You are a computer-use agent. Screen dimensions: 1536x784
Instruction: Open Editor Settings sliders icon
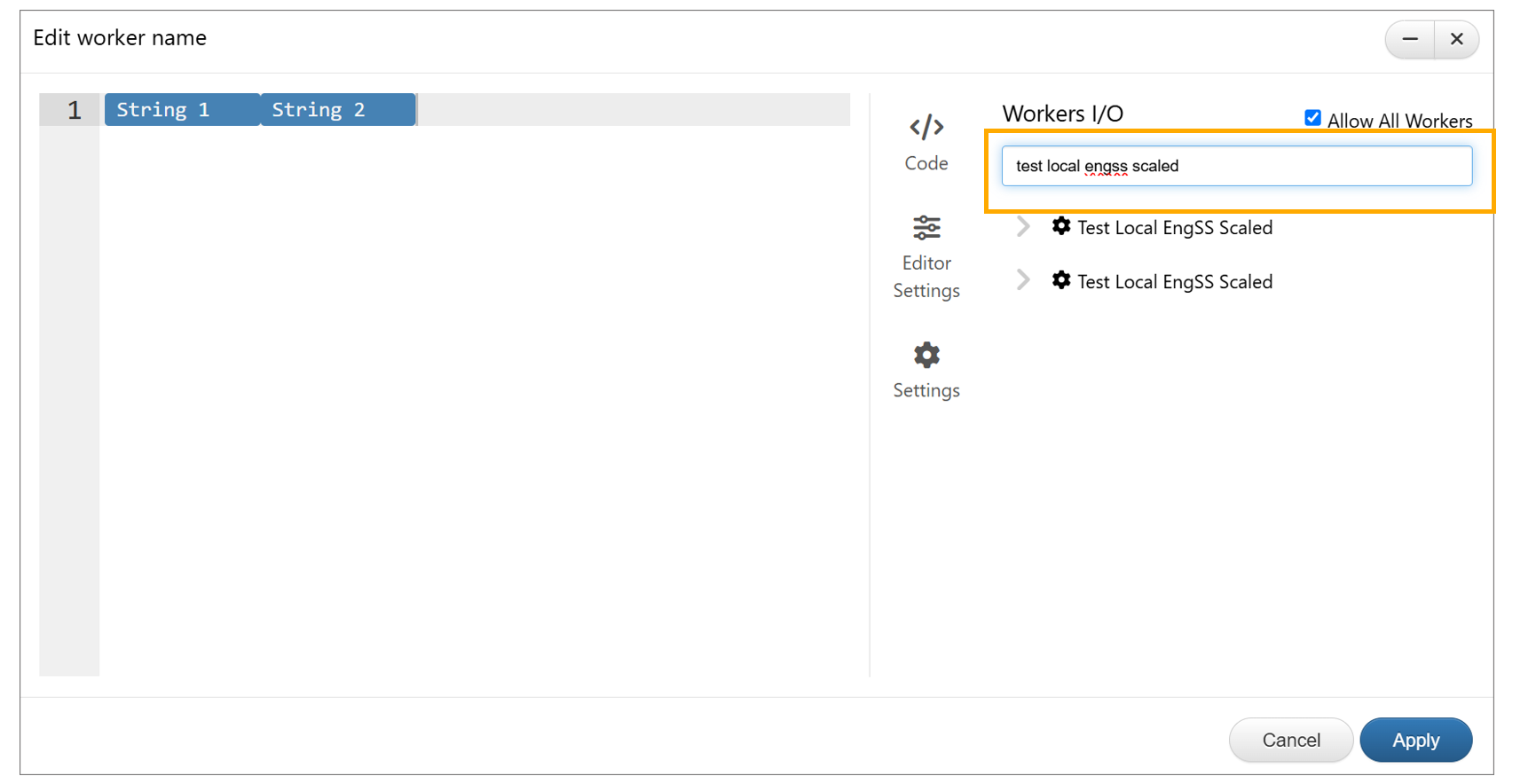[926, 228]
